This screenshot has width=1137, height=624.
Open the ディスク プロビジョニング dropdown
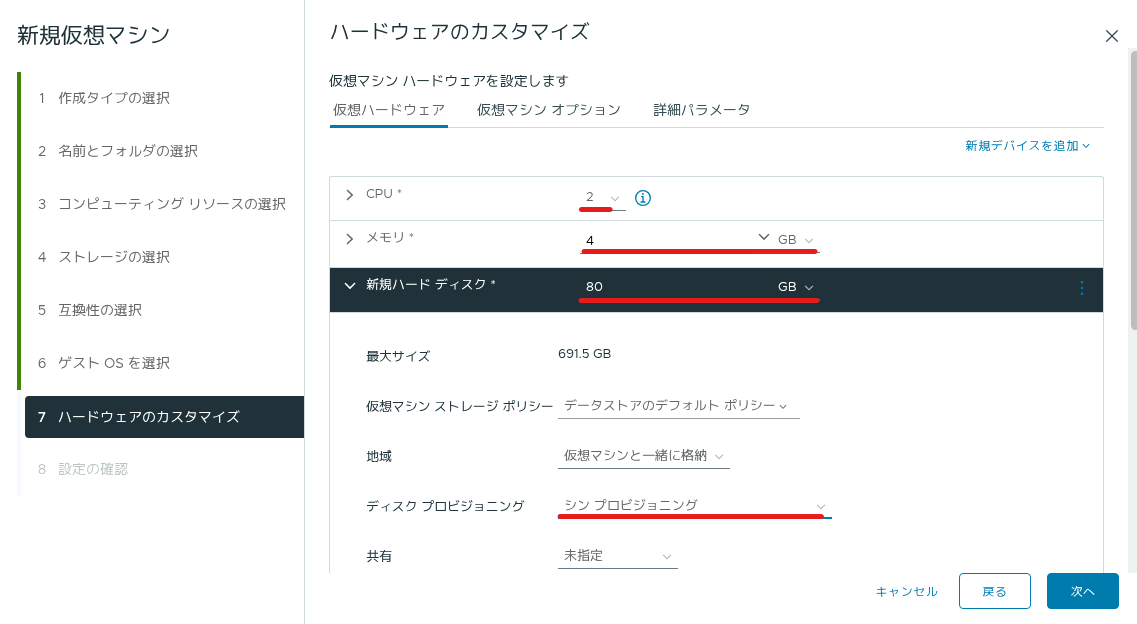point(694,506)
